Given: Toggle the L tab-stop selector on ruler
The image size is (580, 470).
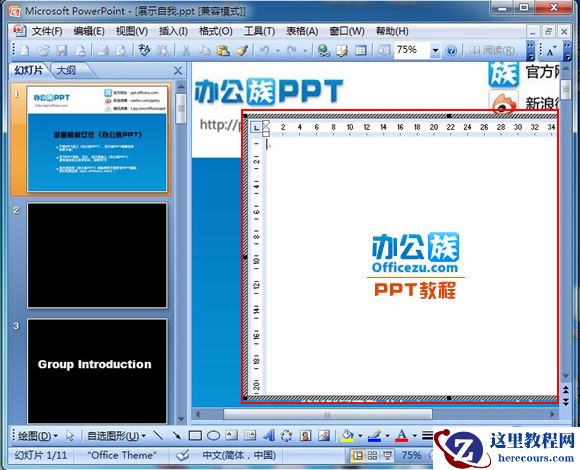Looking at the screenshot, I should click(256, 127).
